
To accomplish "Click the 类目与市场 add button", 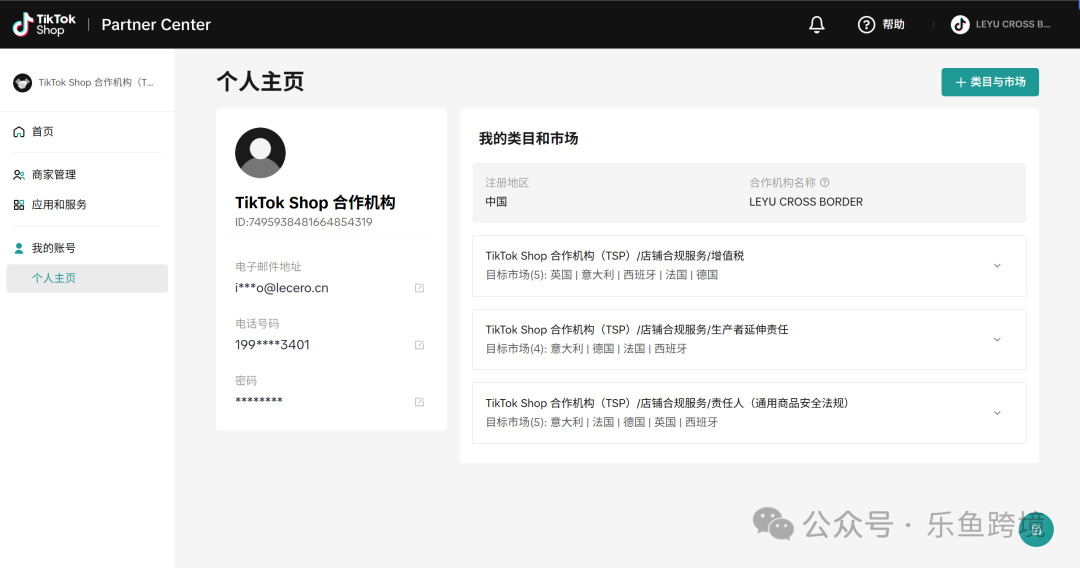I will (x=990, y=82).
